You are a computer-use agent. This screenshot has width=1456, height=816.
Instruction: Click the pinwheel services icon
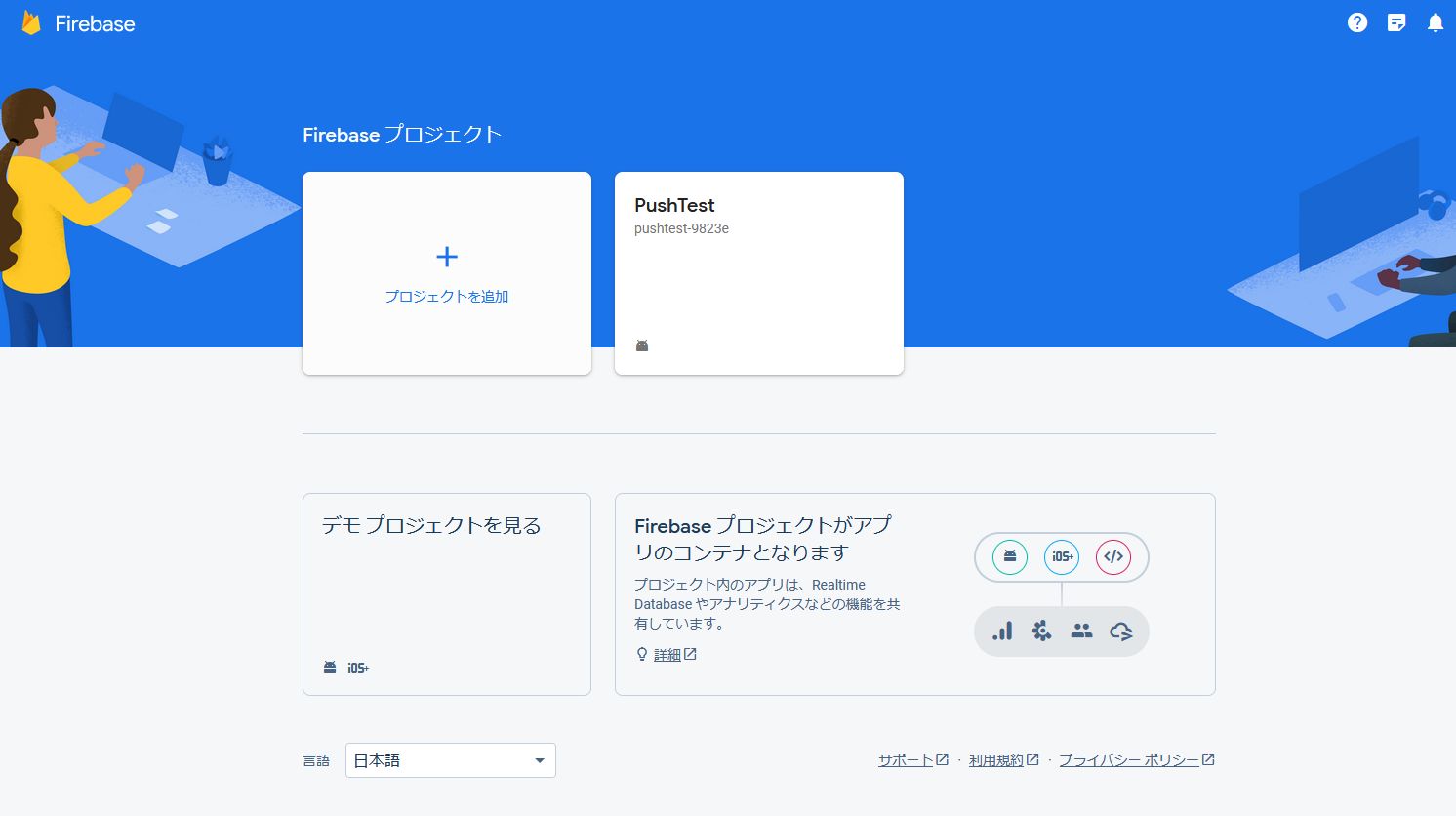click(1042, 632)
